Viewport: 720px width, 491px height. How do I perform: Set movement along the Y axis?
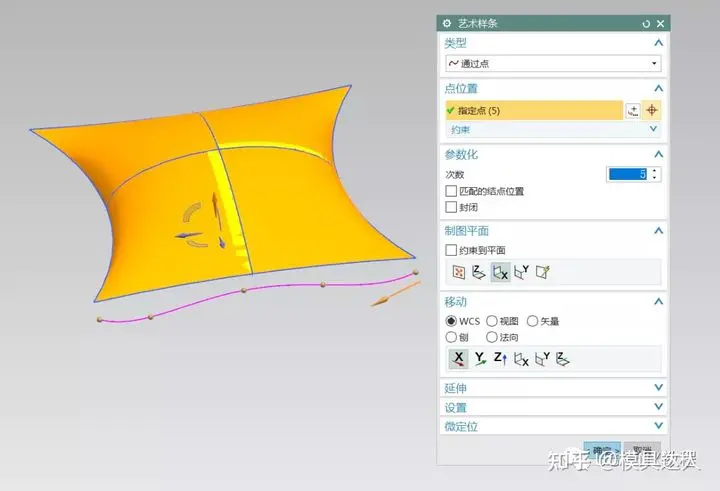coord(480,358)
